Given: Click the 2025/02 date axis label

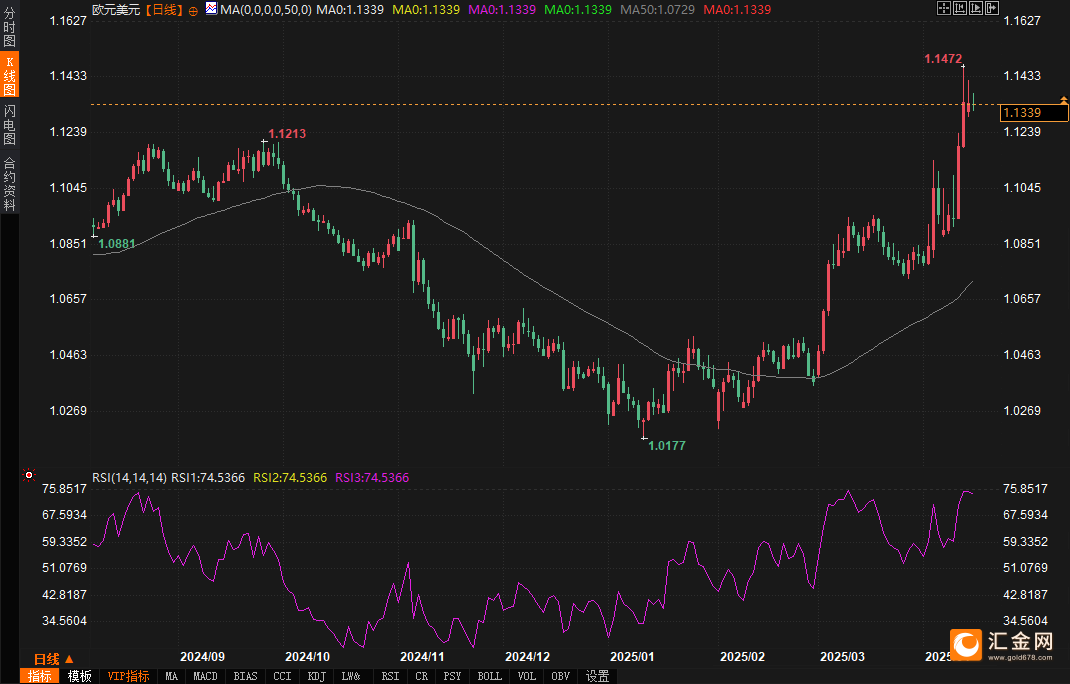Looking at the screenshot, I should click(x=743, y=657).
